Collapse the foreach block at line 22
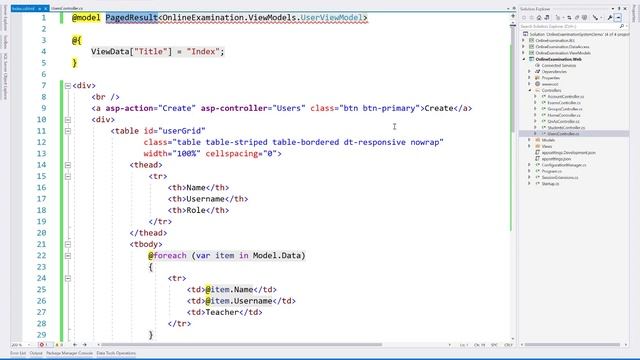Screen dimensions: 640x360 click(68, 256)
